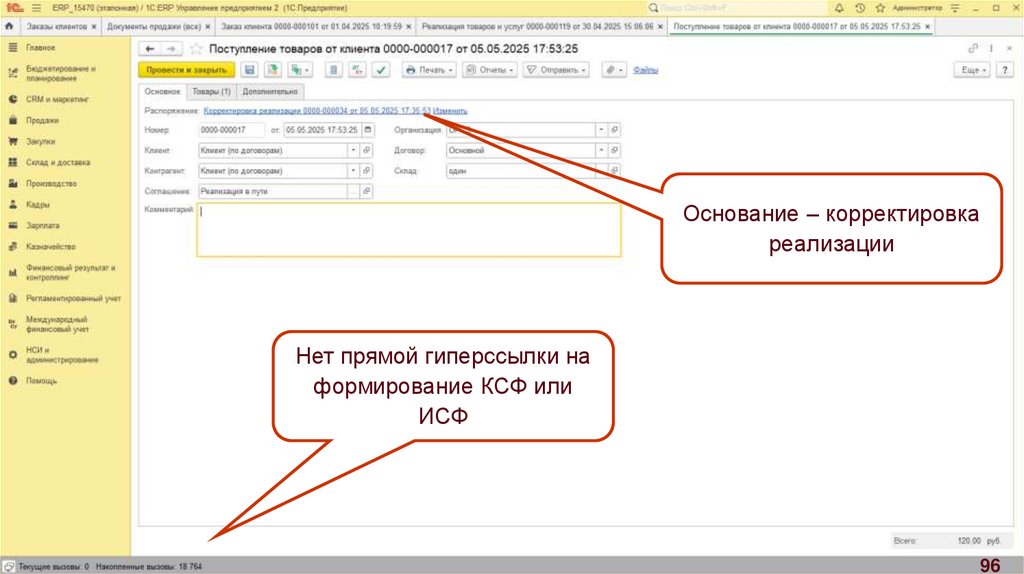Screen dimensions: 1024x574
Task: Switch to the Товары (1) tab
Action: (x=211, y=91)
